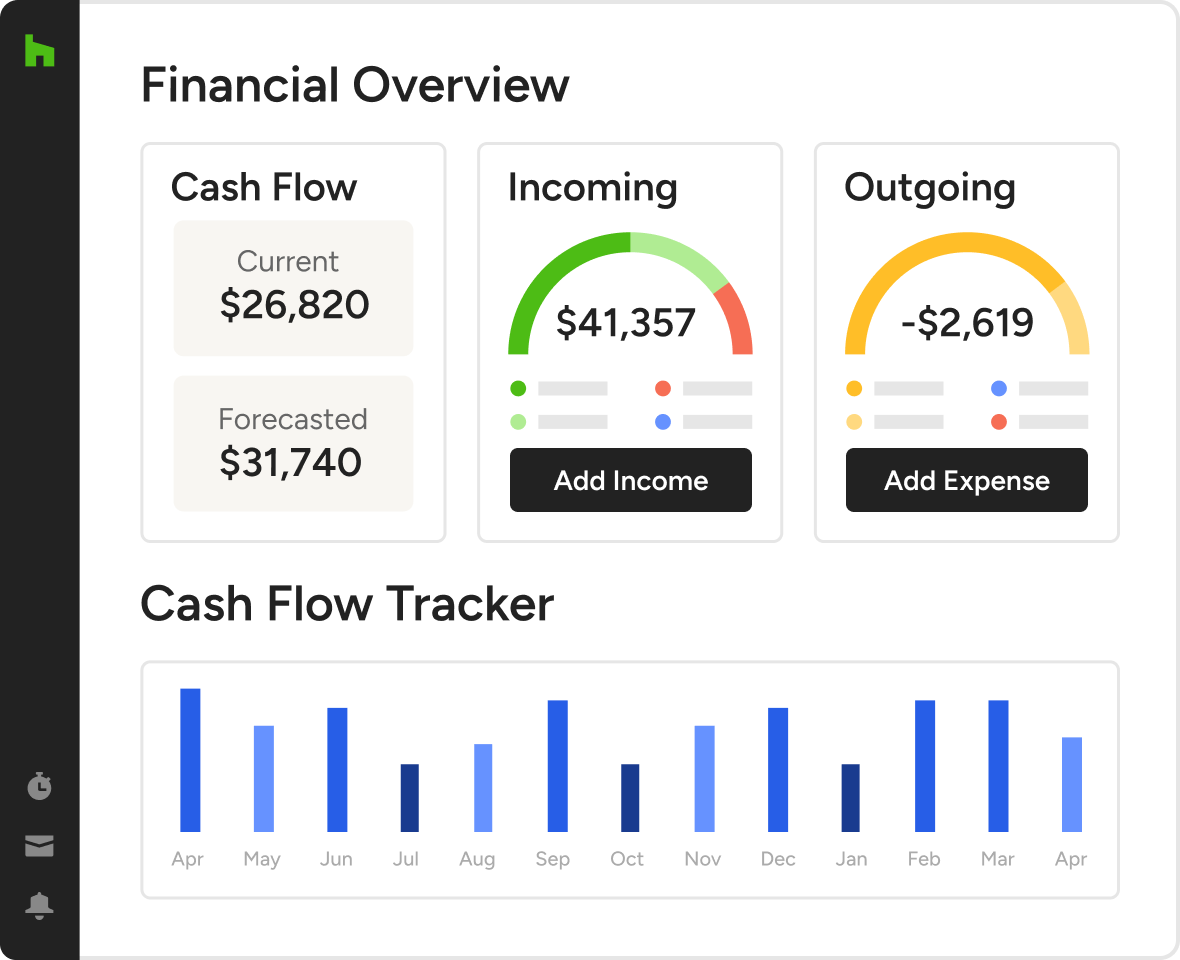Click the Mar month label on chart axis
The image size is (1180, 960).
[x=998, y=859]
